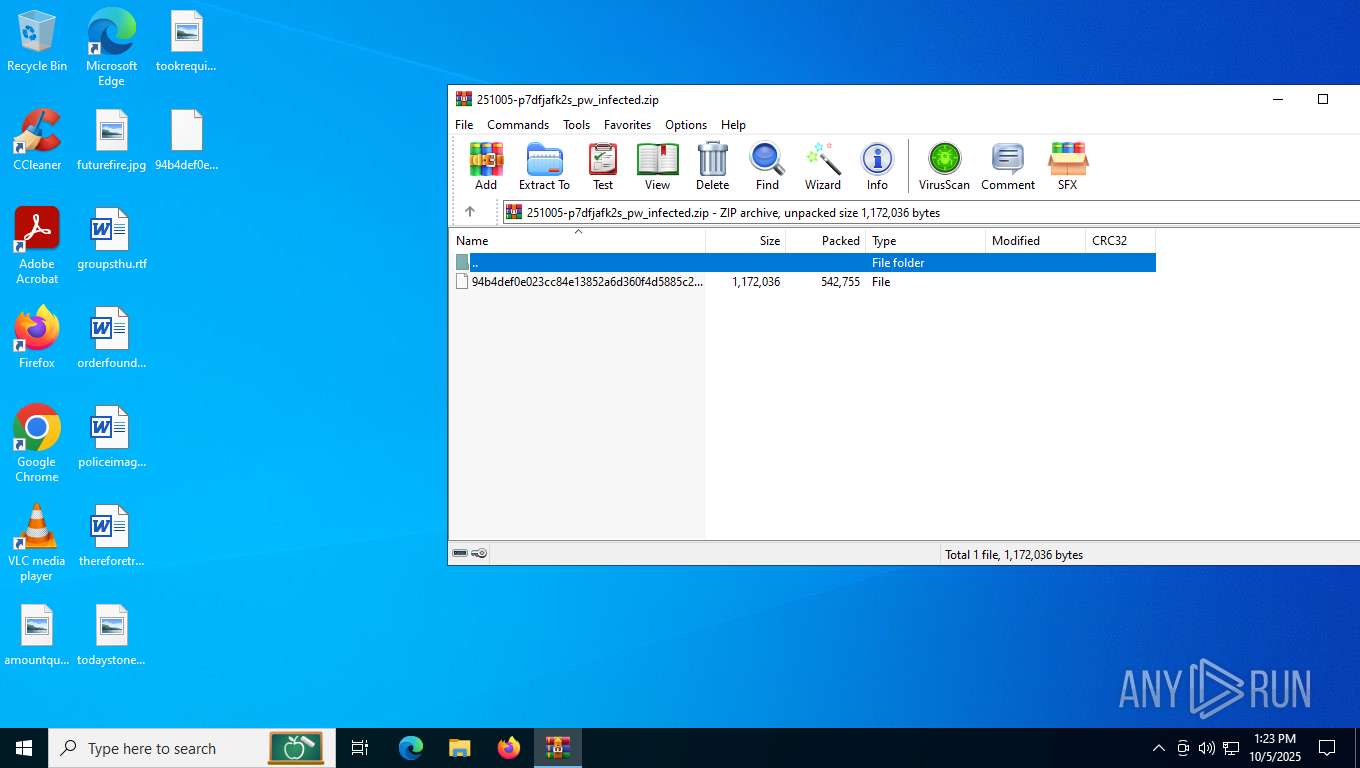Image resolution: width=1360 pixels, height=768 pixels.
Task: Select the amountqu... desktop image file
Action: [37, 634]
